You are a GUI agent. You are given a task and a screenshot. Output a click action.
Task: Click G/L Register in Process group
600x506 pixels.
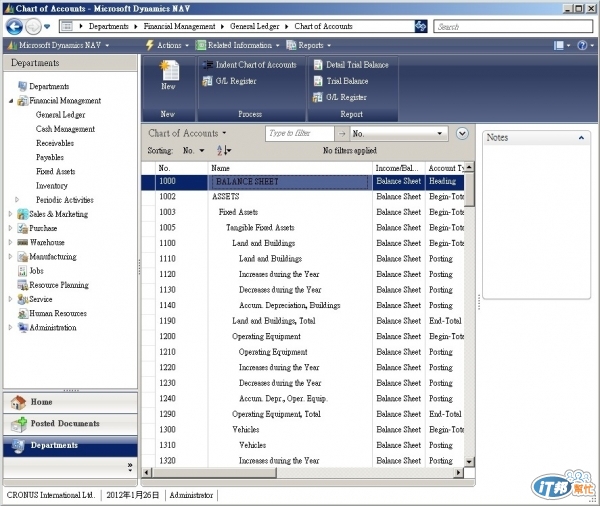pos(230,81)
